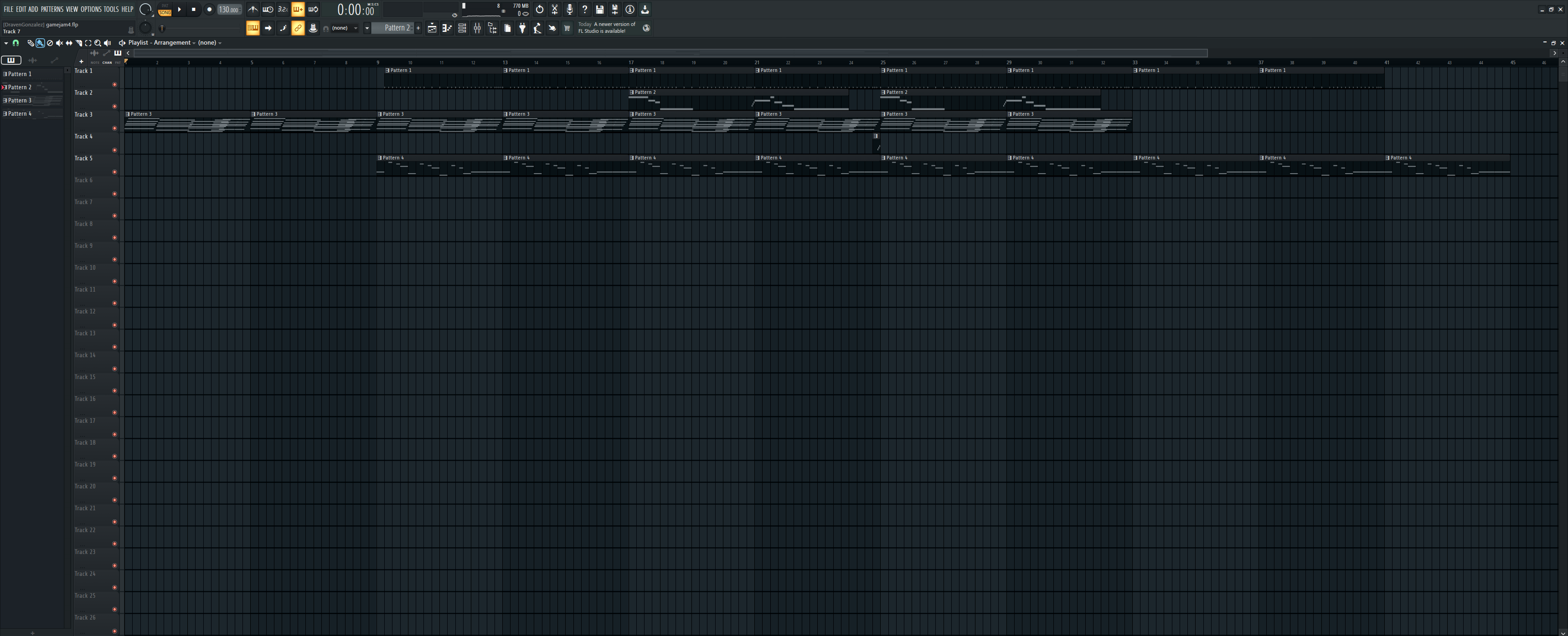
Task: Open the plugin picker plug icon
Action: click(522, 28)
